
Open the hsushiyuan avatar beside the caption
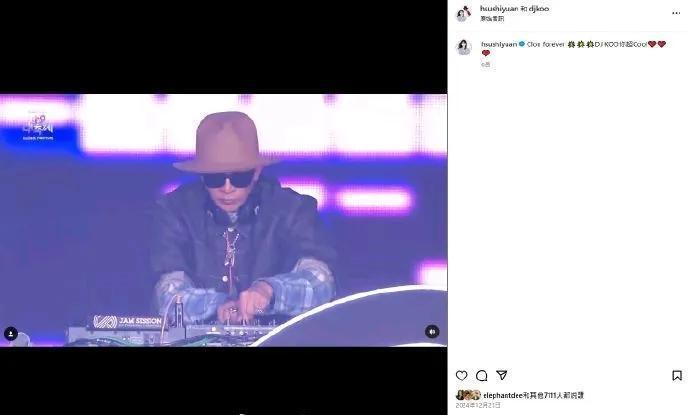(x=463, y=48)
